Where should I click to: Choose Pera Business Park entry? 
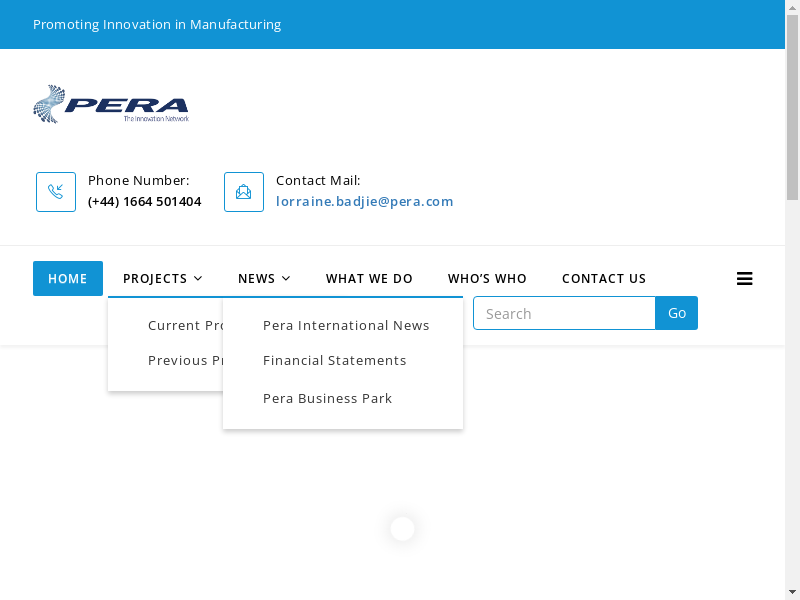[x=327, y=398]
